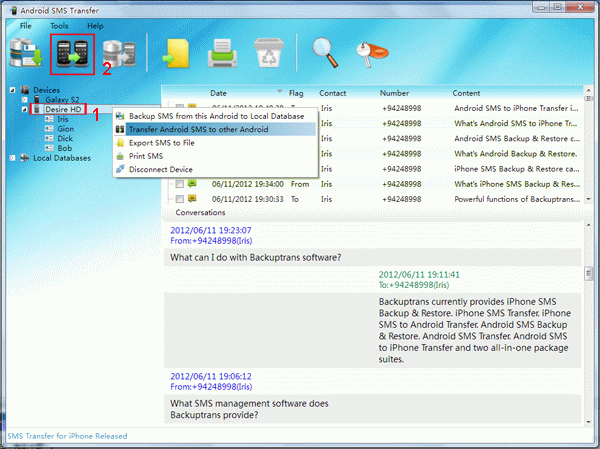Click conversation pane scroll down arrow
Image resolution: width=600 pixels, height=449 pixels.
[589, 422]
